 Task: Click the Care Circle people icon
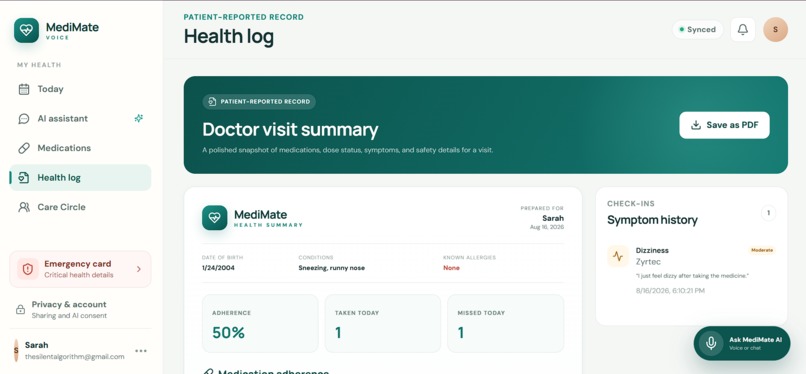pyautogui.click(x=24, y=207)
